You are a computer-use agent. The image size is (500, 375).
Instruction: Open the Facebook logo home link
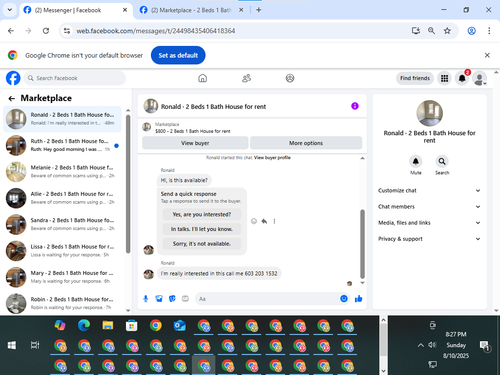click(13, 78)
